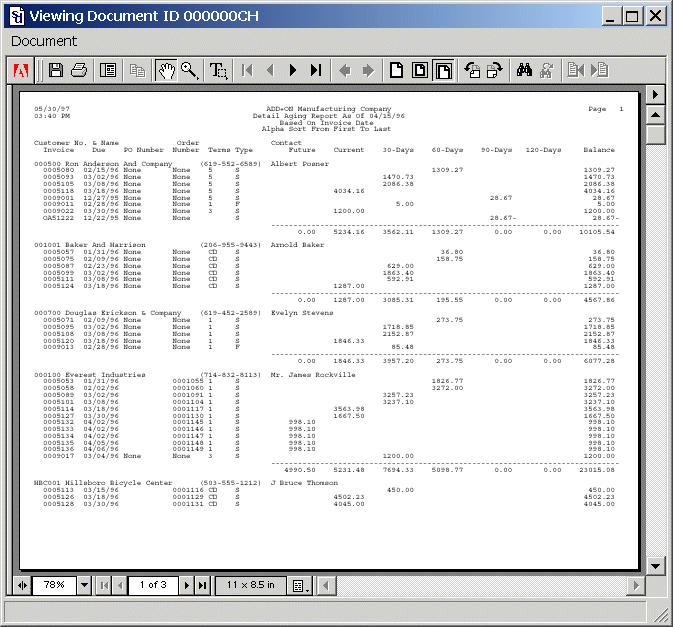
Task: Select the Hand tool
Action: tap(165, 70)
